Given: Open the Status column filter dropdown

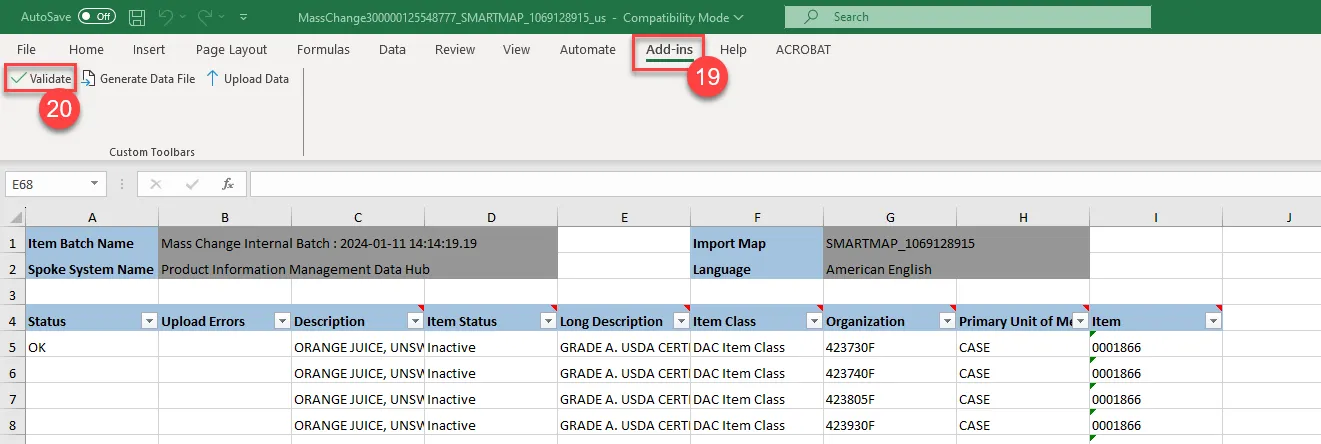Looking at the screenshot, I should point(149,321).
